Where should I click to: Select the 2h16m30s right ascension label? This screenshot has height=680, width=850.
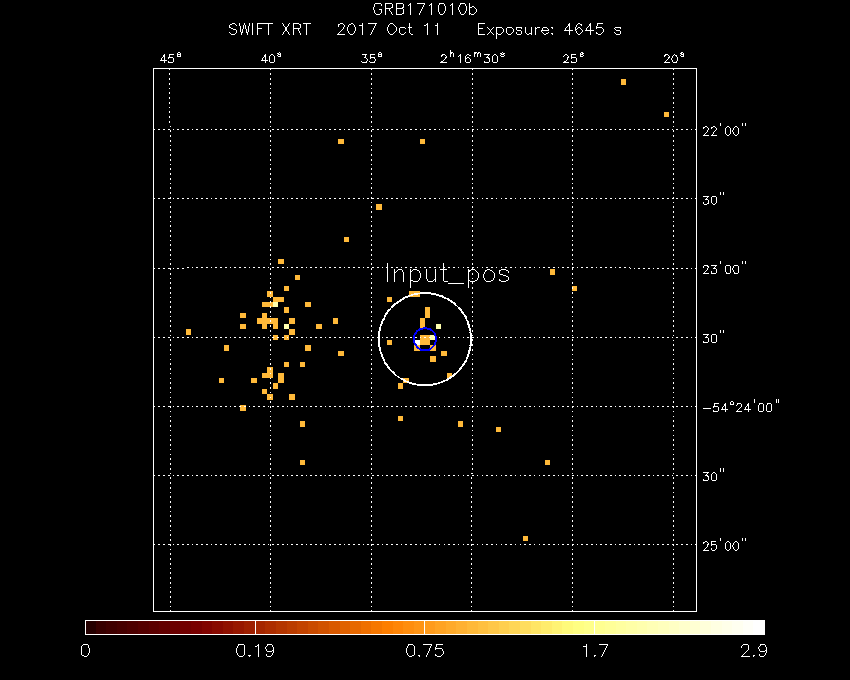click(x=473, y=57)
